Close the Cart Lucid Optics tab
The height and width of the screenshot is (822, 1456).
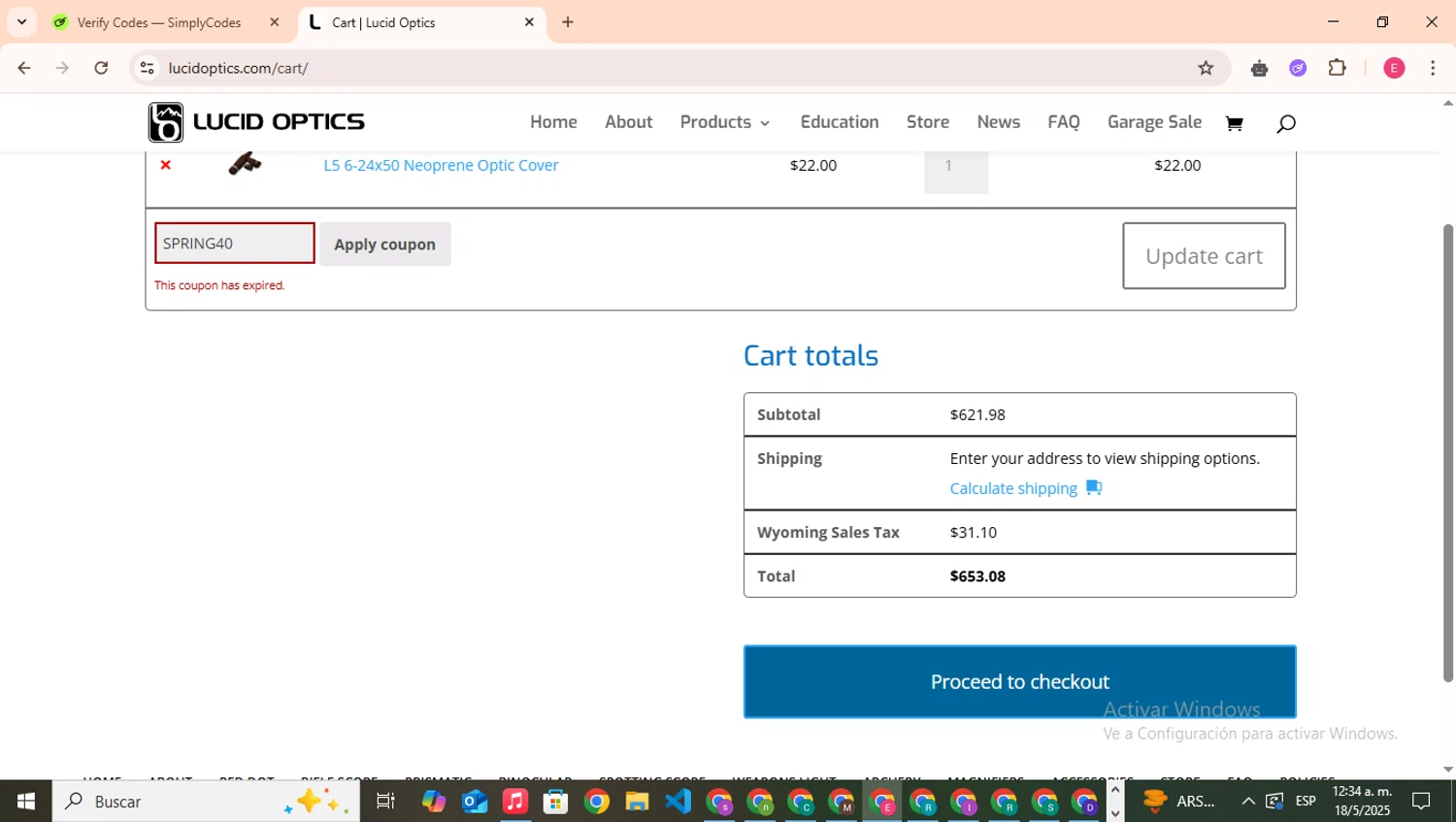coord(529,22)
